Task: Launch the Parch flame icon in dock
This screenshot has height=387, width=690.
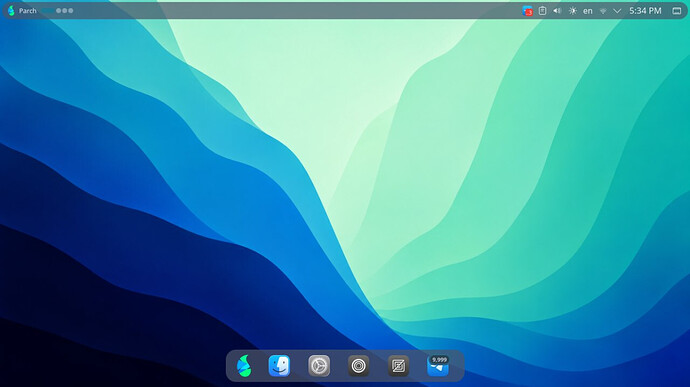Action: point(244,366)
